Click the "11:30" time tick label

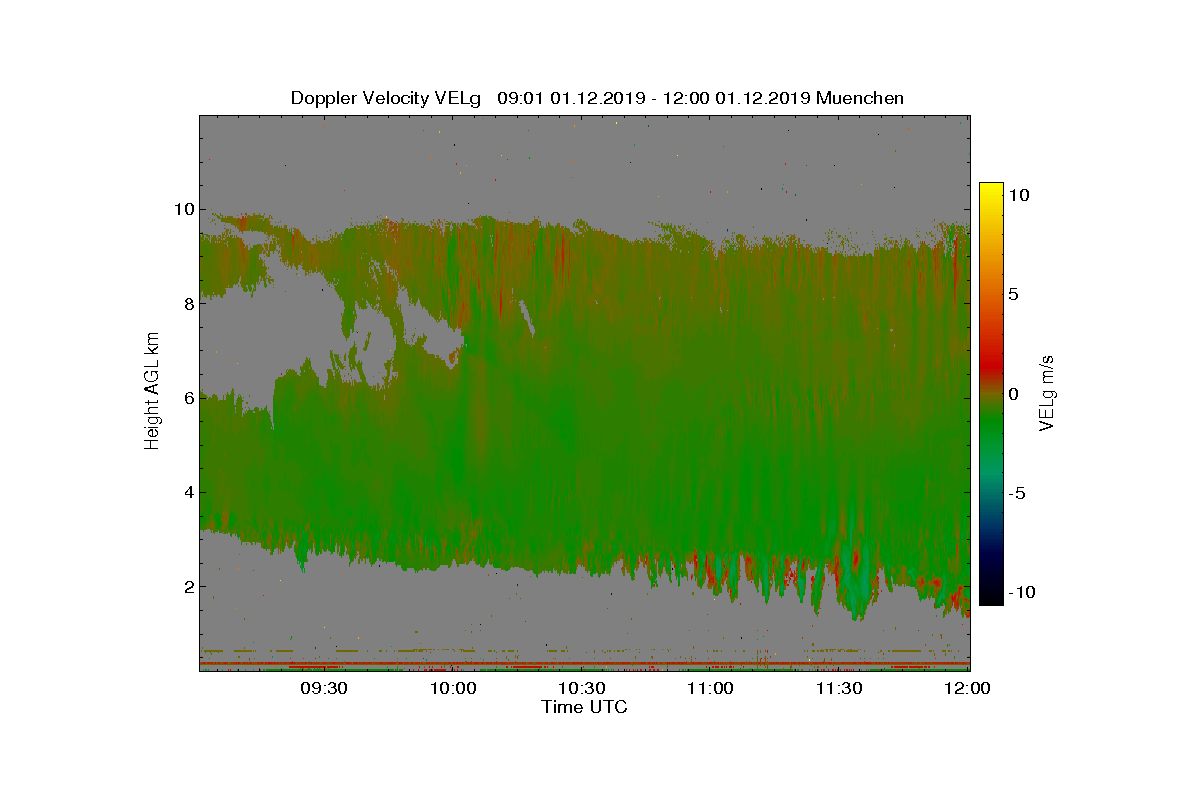coord(841,688)
